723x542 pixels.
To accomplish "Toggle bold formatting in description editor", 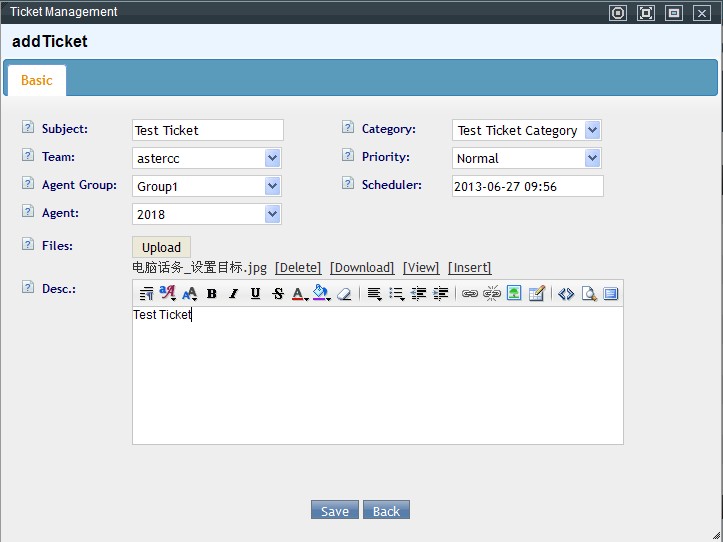I will click(x=212, y=294).
